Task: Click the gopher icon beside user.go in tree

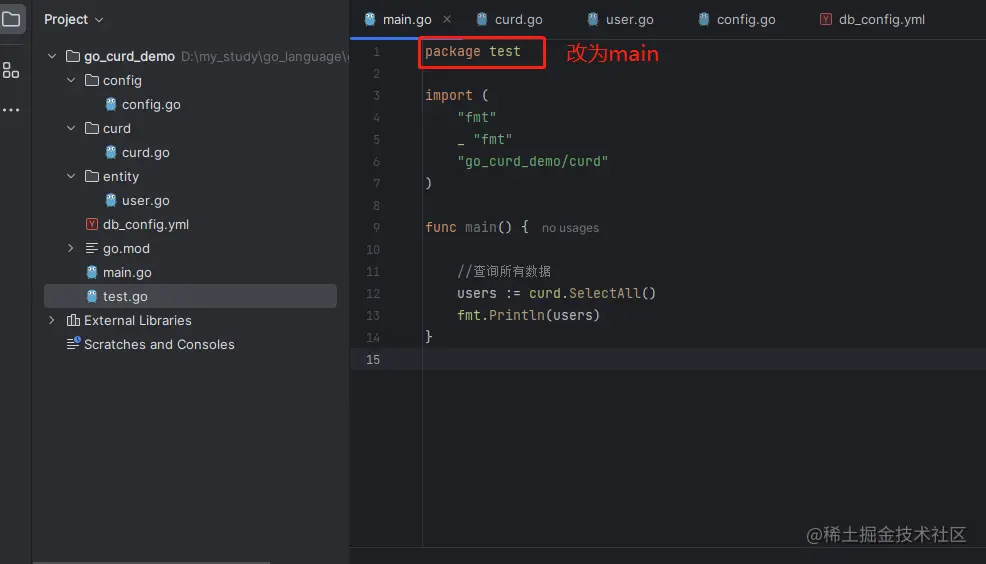Action: tap(111, 200)
